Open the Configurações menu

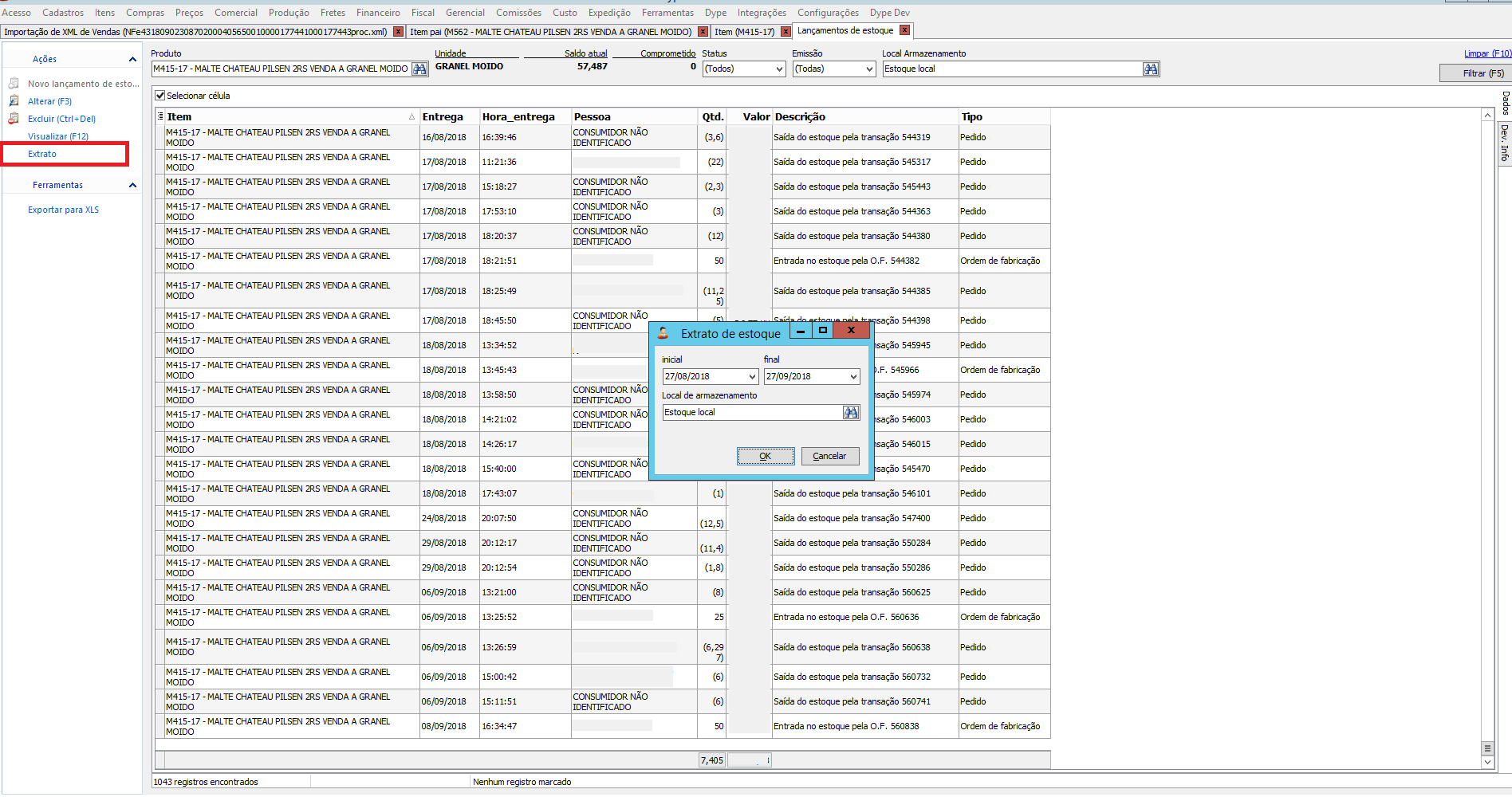click(828, 13)
